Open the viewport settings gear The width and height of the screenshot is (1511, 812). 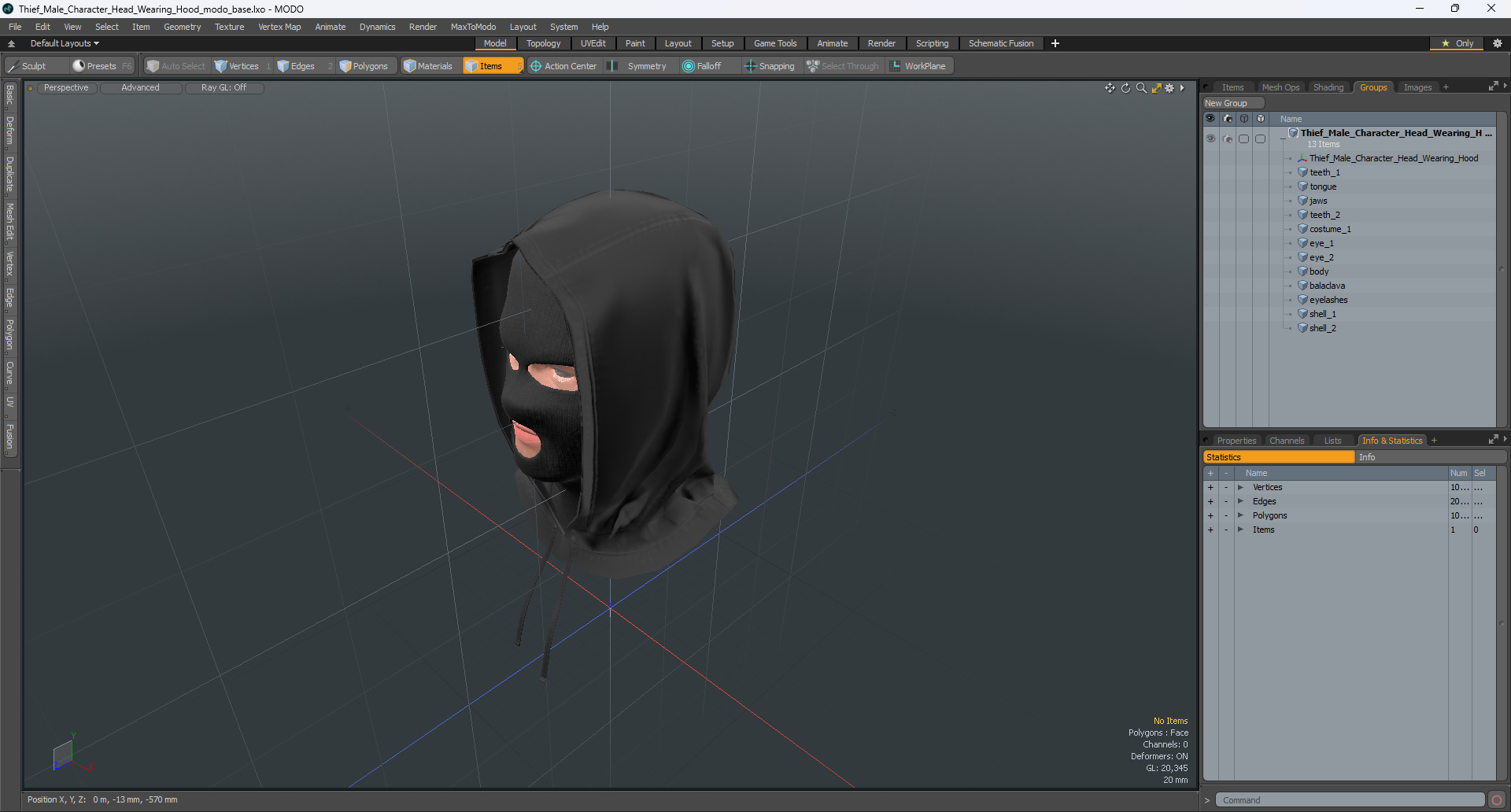1169,88
